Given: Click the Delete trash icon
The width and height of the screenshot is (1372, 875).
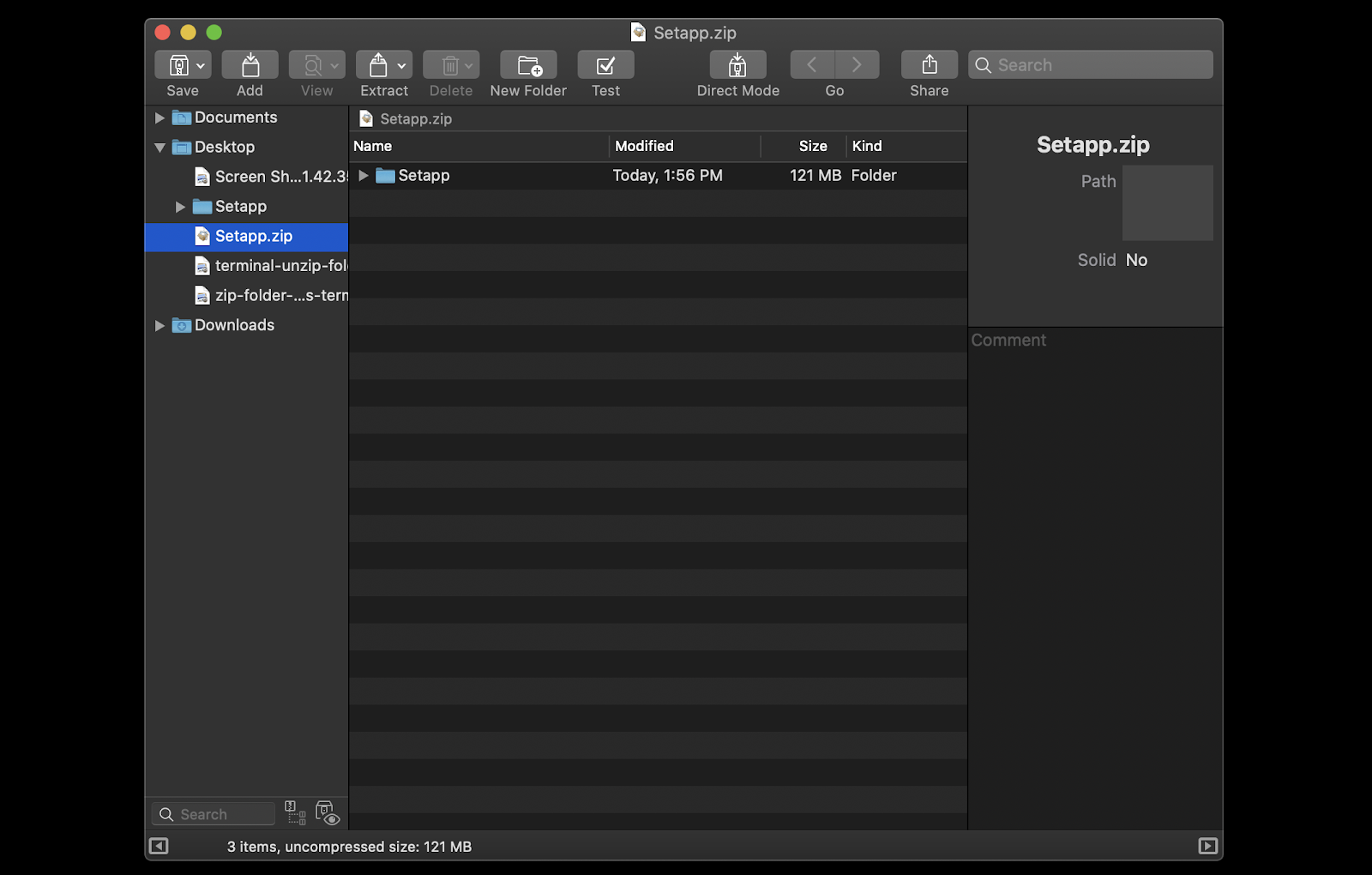Looking at the screenshot, I should click(449, 65).
